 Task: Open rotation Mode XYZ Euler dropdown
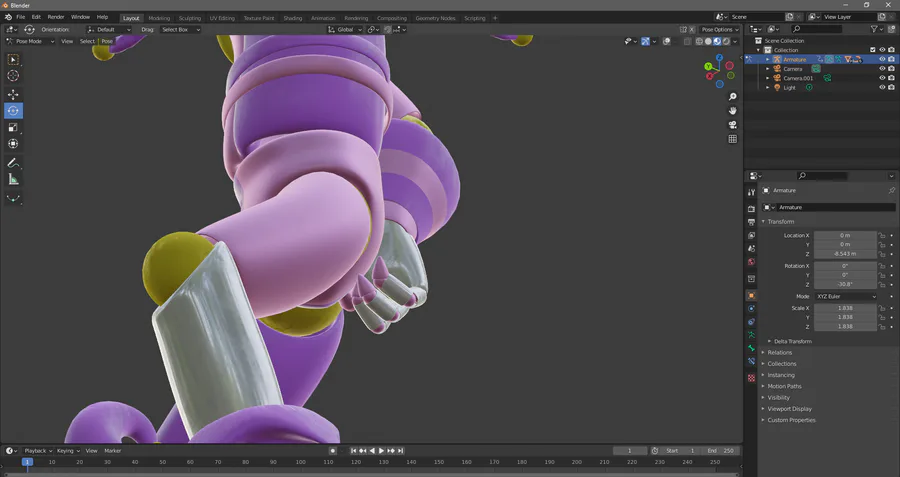coord(845,296)
